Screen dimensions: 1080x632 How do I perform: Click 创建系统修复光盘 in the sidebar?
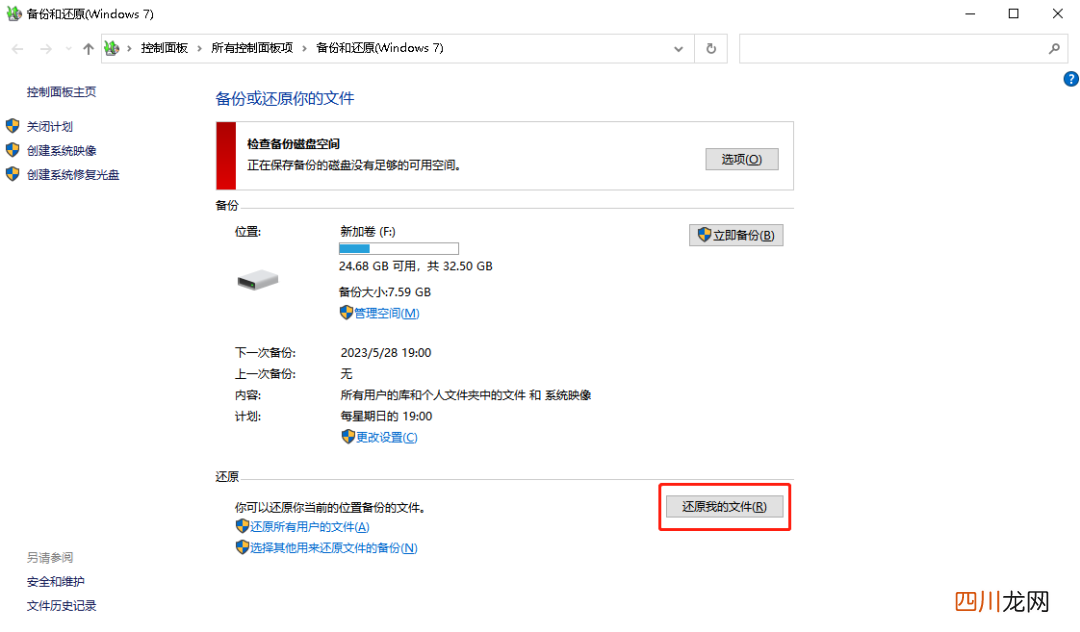73,175
